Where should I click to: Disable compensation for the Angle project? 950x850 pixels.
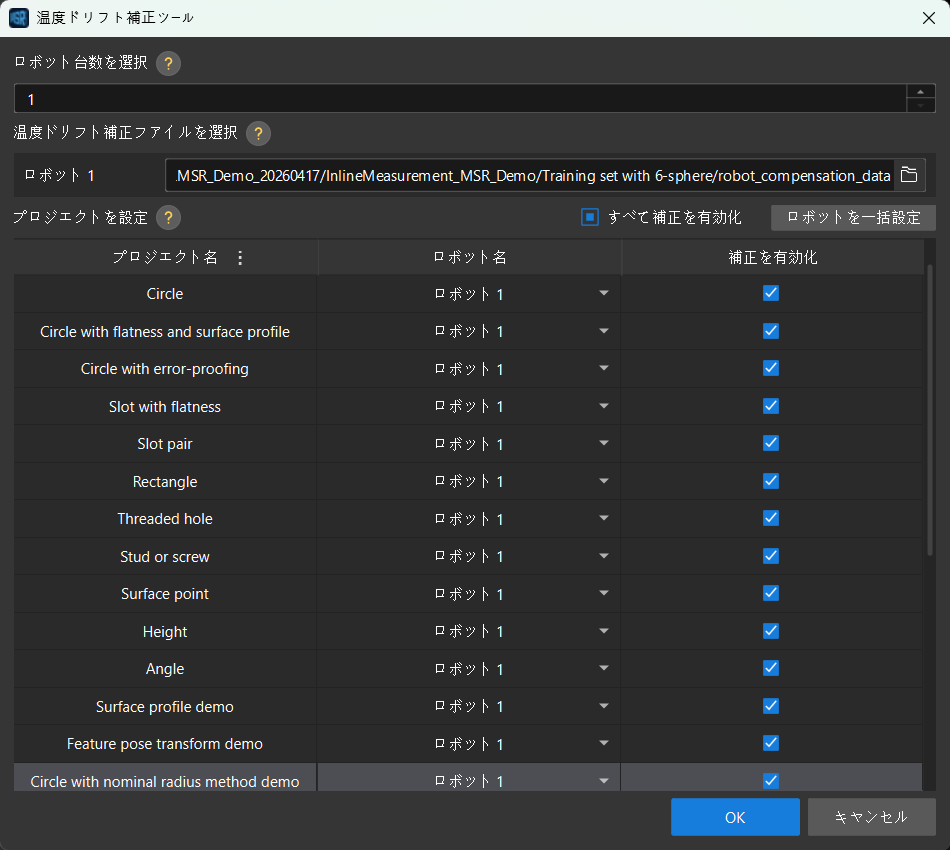(771, 668)
